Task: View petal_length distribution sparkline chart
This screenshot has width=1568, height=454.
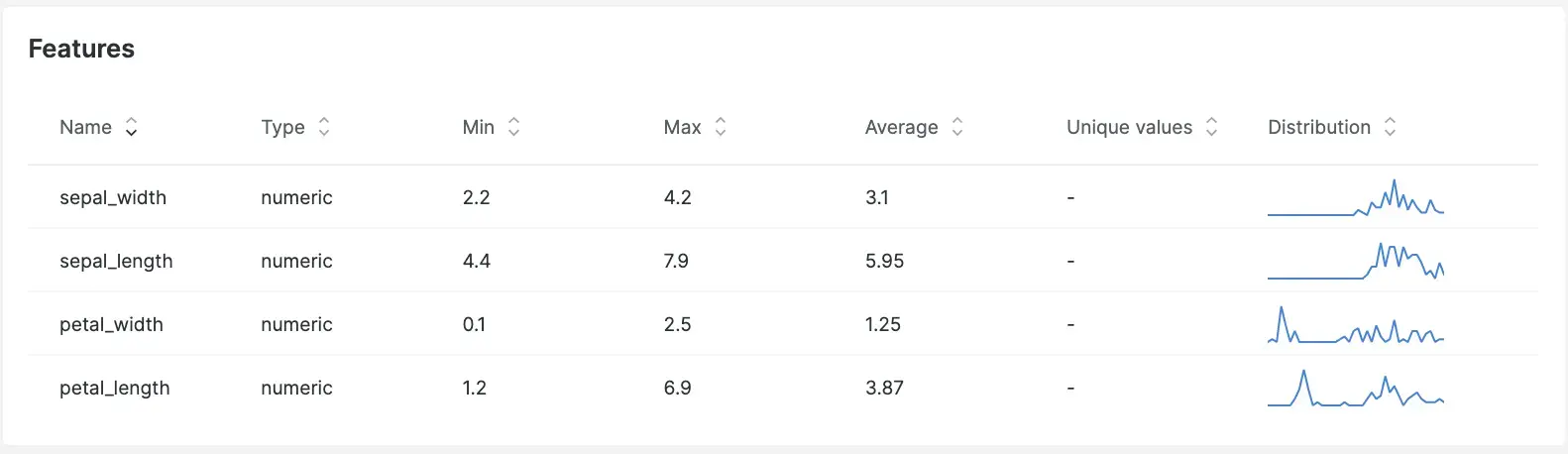Action: pyautogui.click(x=1356, y=388)
